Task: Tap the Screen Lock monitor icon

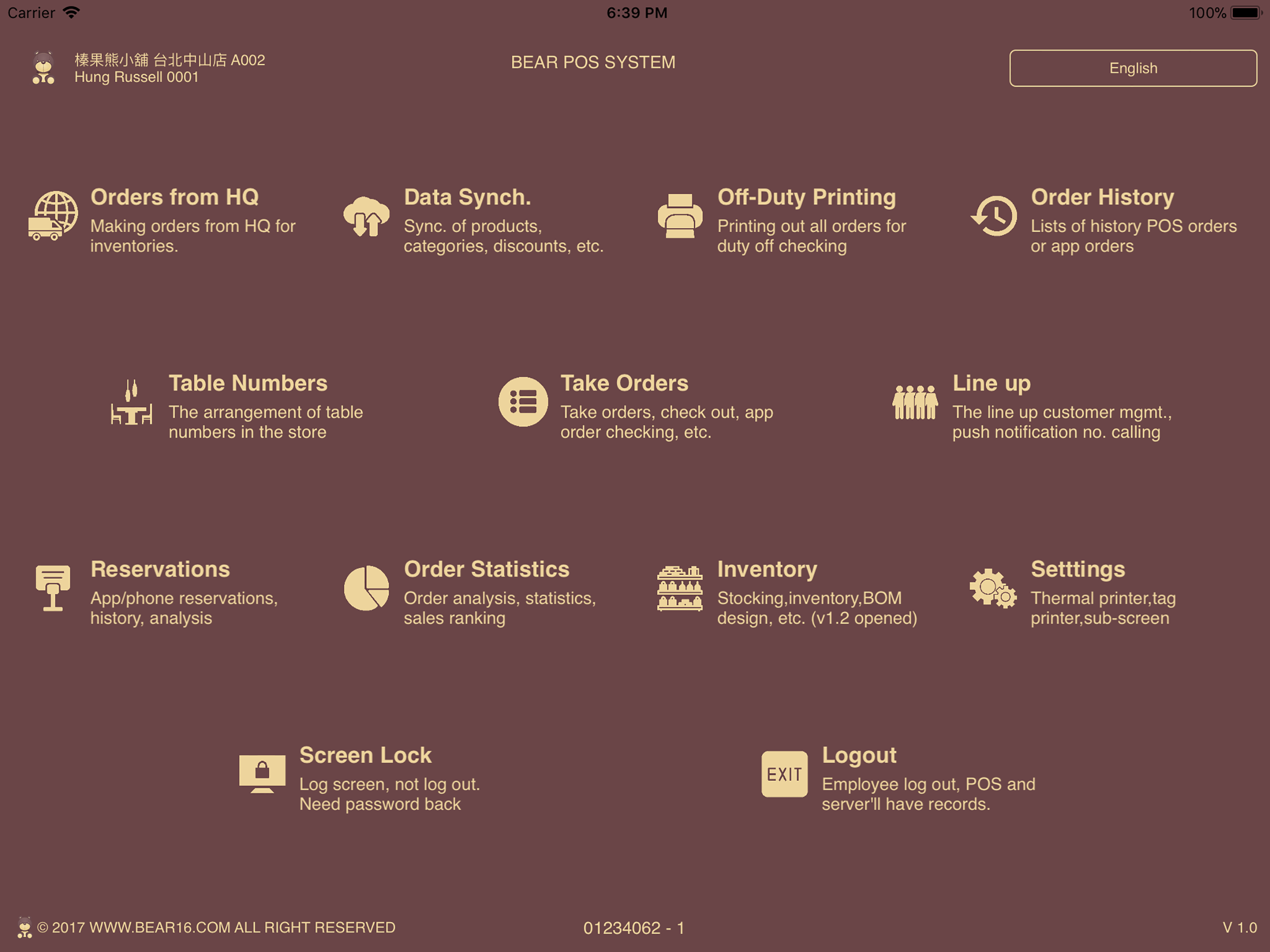Action: click(262, 774)
